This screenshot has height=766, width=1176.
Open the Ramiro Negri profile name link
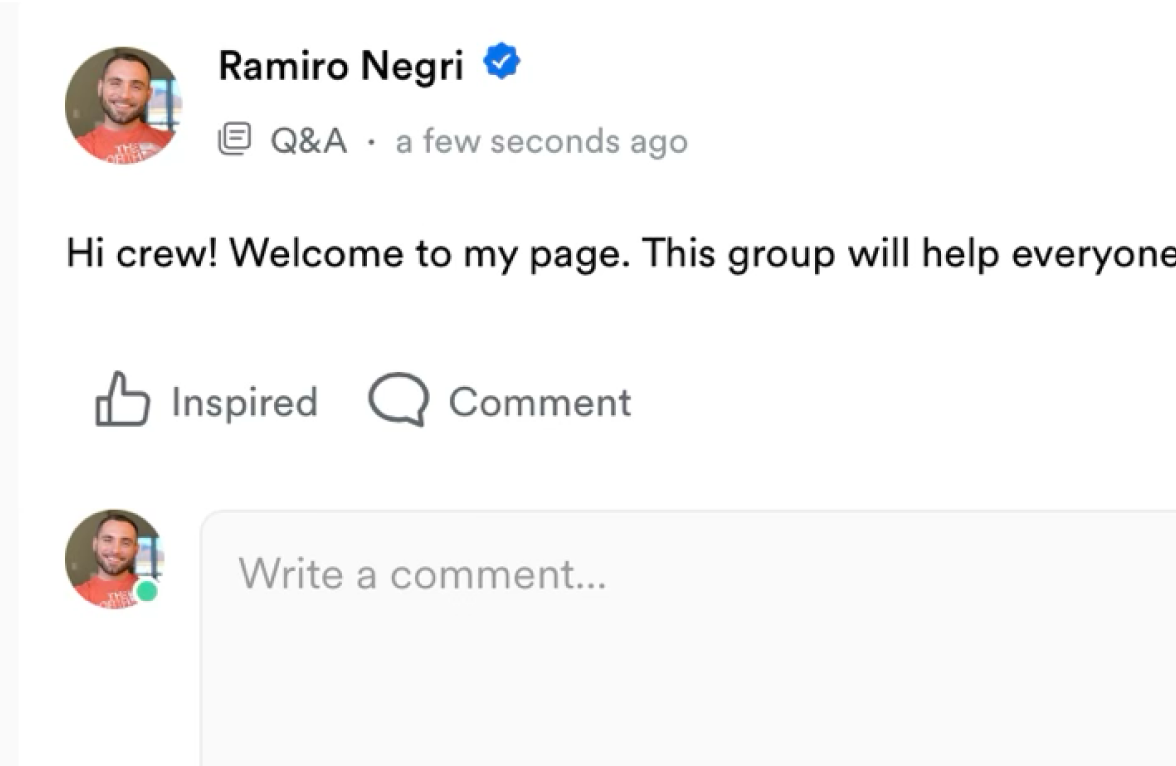click(x=341, y=66)
